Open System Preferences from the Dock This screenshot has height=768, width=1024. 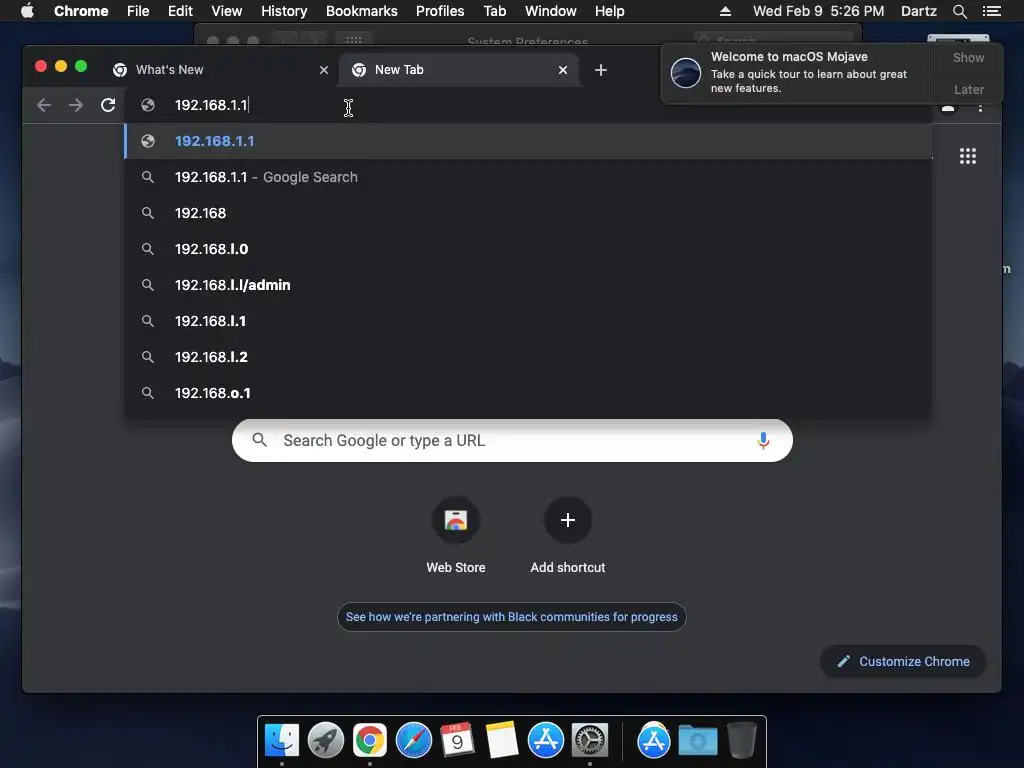590,741
